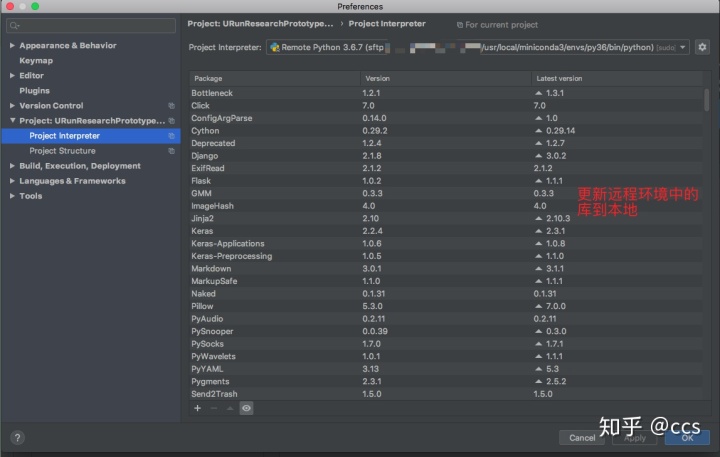Select the Deprecated package row
The width and height of the screenshot is (720, 457).
446,143
